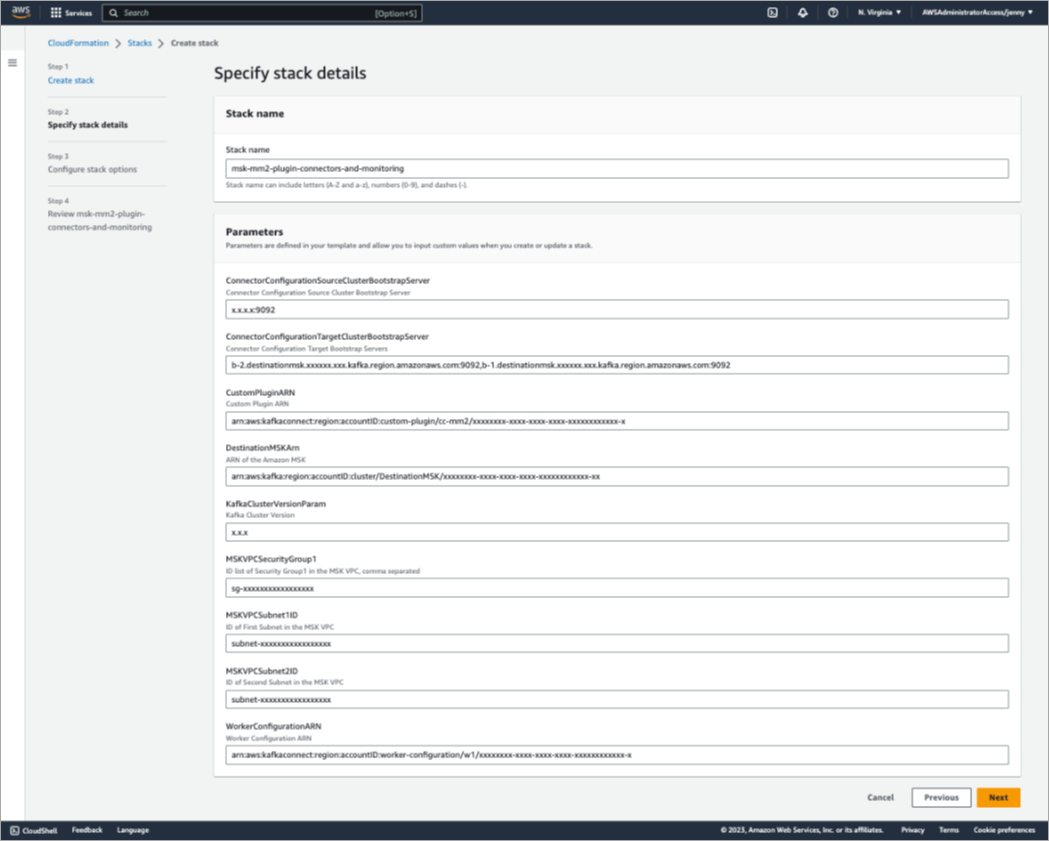Go to the CloudFormation breadcrumb
Screen dimensions: 1049x841
pos(78,43)
